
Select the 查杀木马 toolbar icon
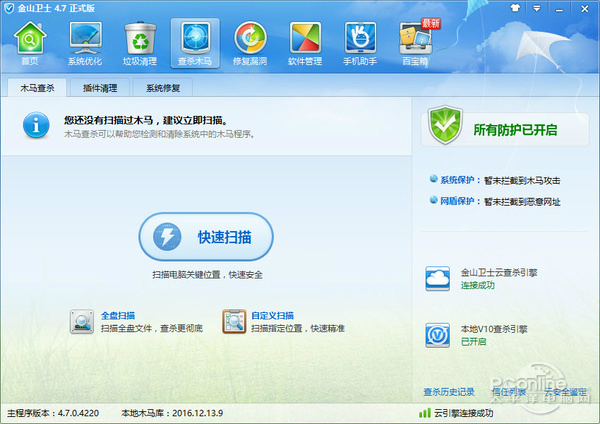click(195, 43)
